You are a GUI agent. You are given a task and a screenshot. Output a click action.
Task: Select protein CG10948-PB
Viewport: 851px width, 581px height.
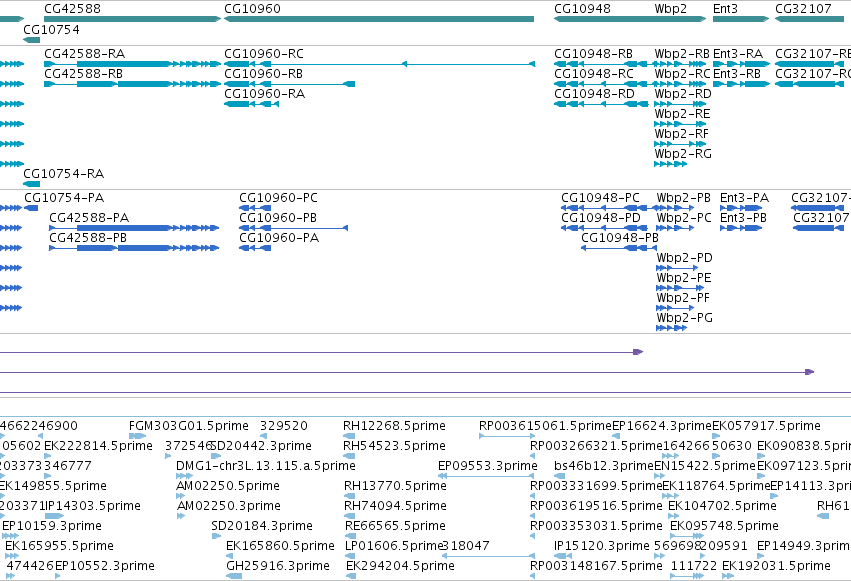click(618, 248)
